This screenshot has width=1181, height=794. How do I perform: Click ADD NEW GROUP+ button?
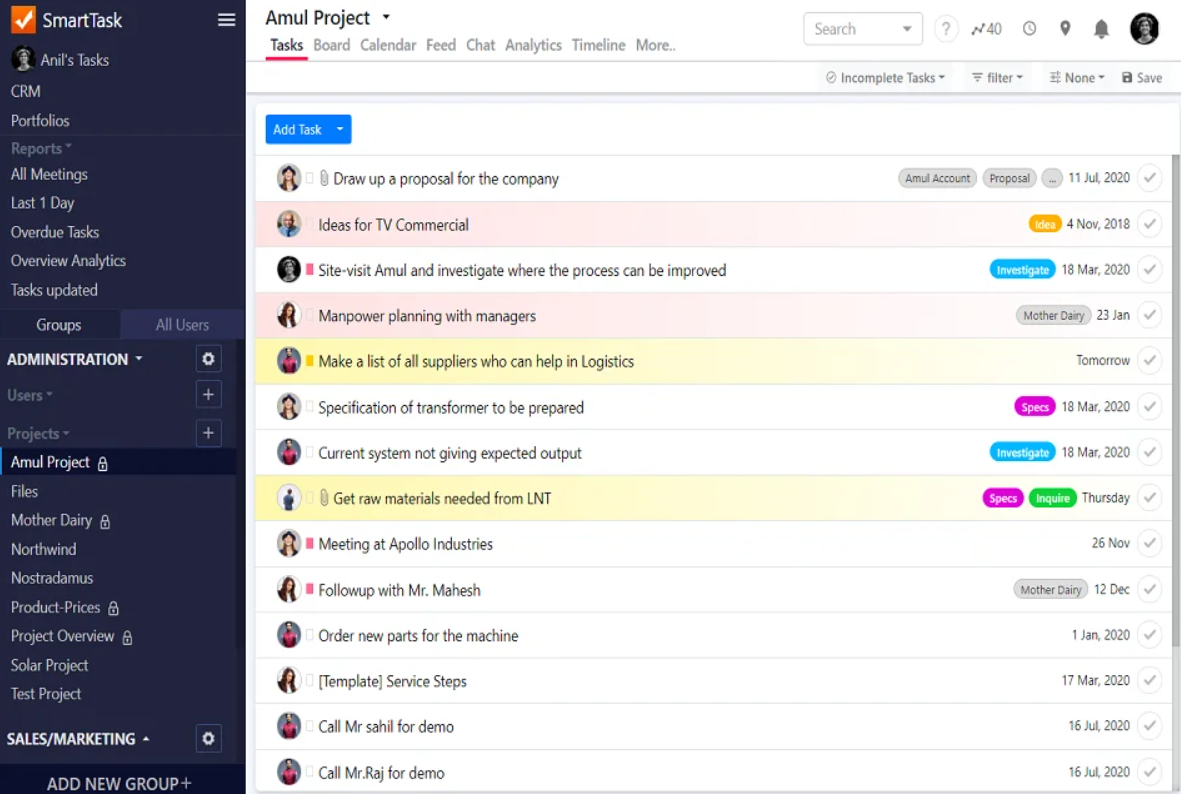point(119,783)
